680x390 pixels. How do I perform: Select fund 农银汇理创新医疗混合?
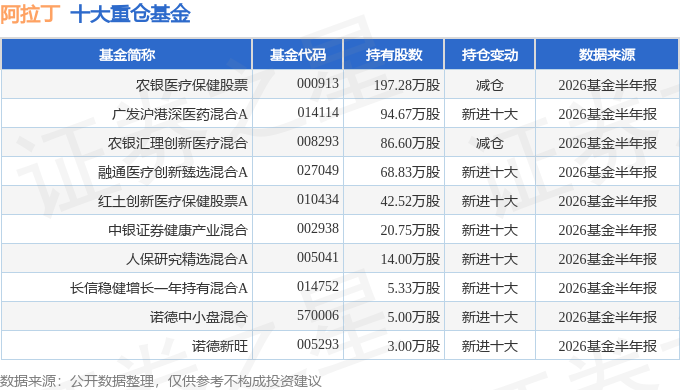pos(178,143)
